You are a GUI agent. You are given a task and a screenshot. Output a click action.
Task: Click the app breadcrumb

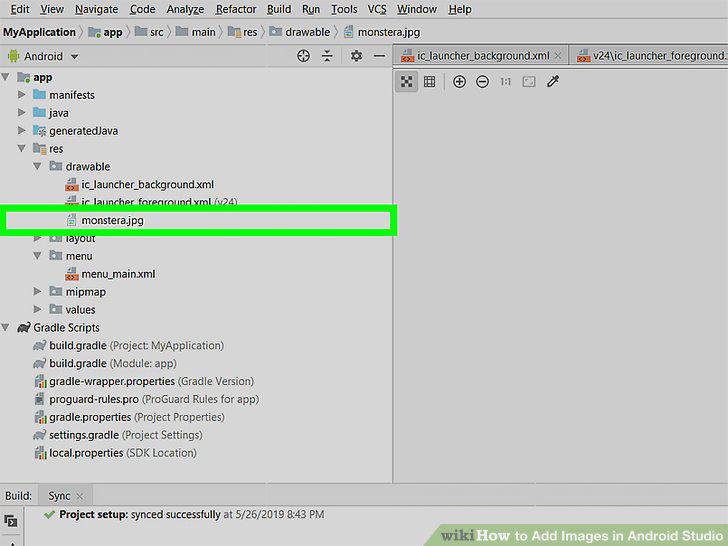pyautogui.click(x=105, y=32)
